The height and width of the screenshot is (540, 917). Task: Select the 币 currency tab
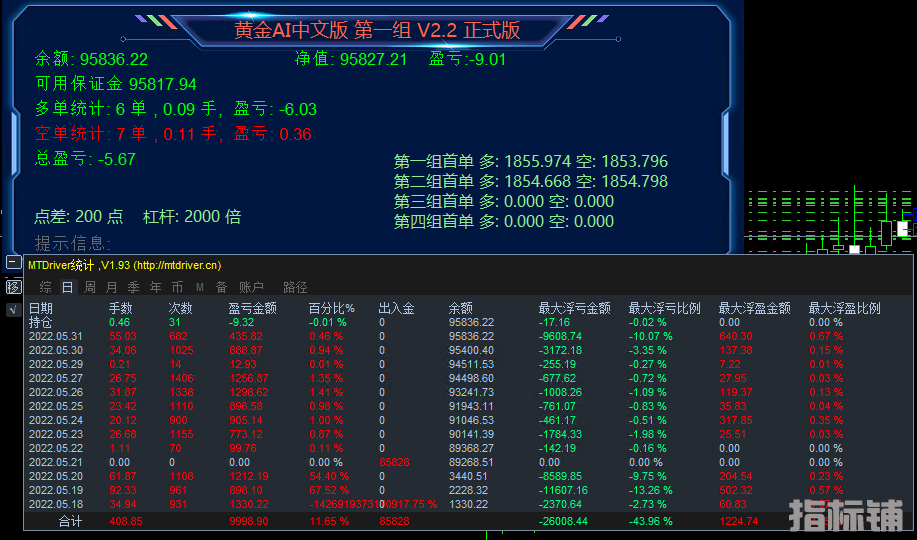[x=177, y=287]
